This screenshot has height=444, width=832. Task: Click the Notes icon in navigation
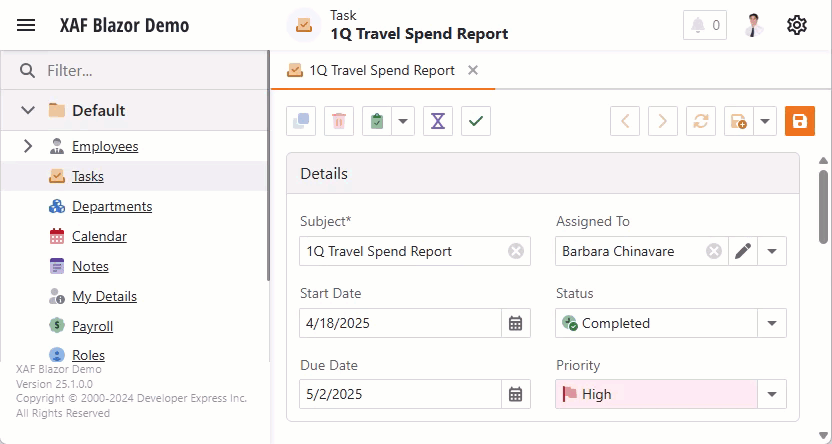point(57,266)
